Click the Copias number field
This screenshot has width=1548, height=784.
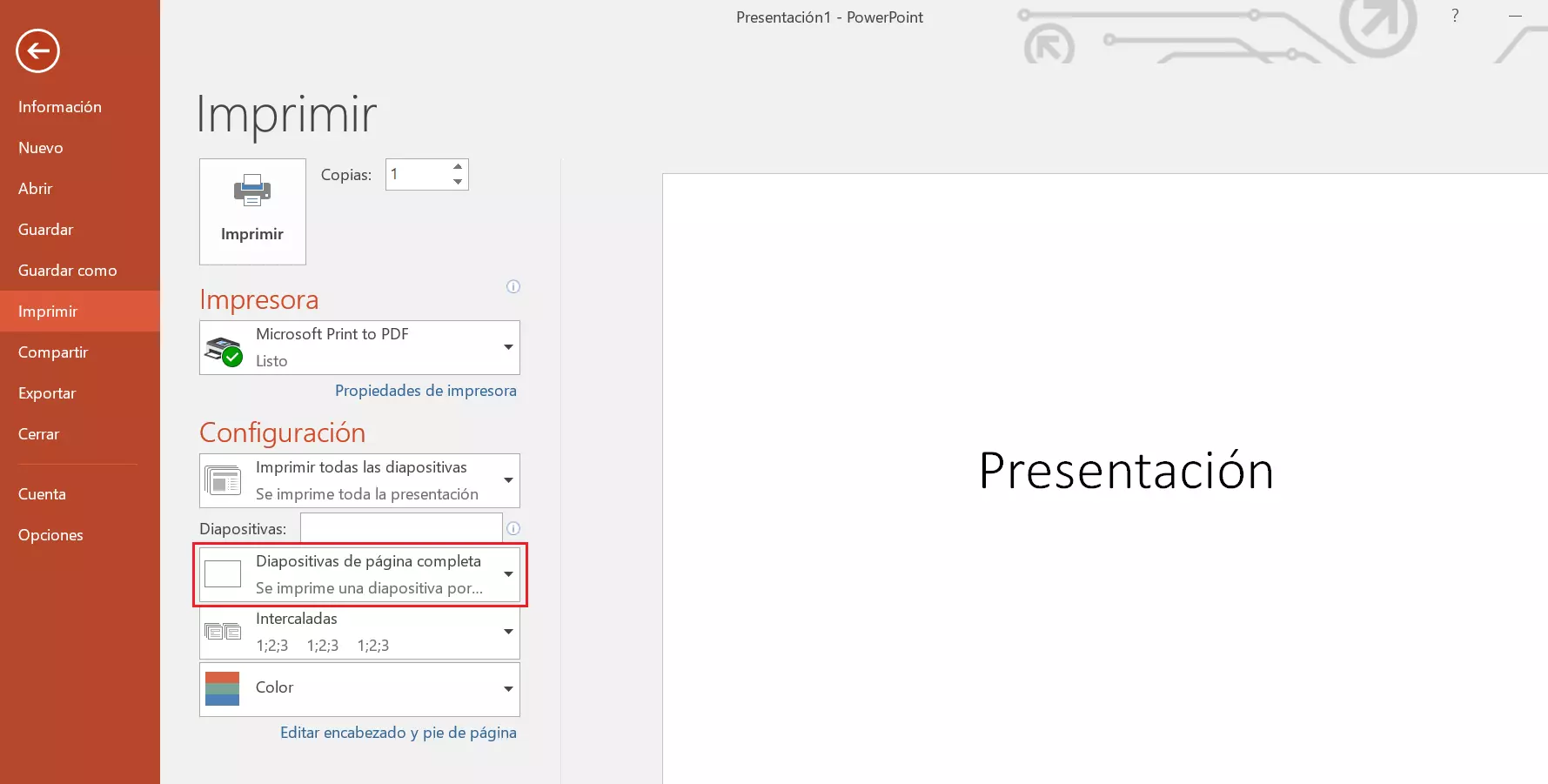point(419,174)
